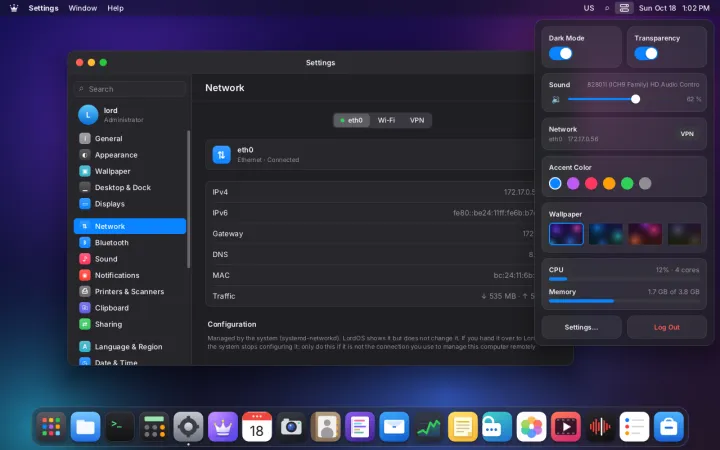Screen dimensions: 720x450
Task: Switch to the VPN tab in Network
Action: [x=417, y=120]
